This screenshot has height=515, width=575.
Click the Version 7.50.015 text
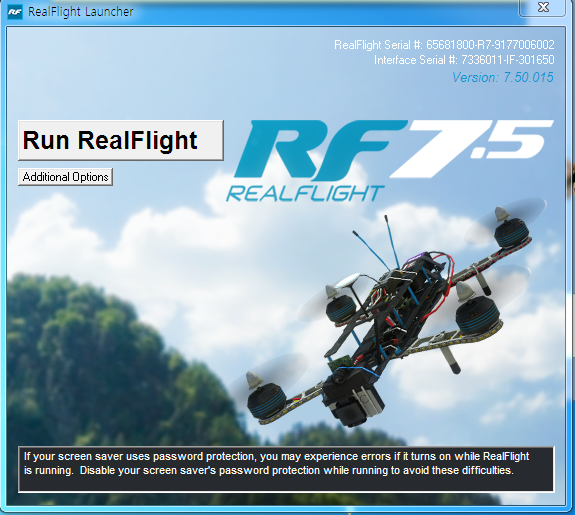tap(503, 77)
